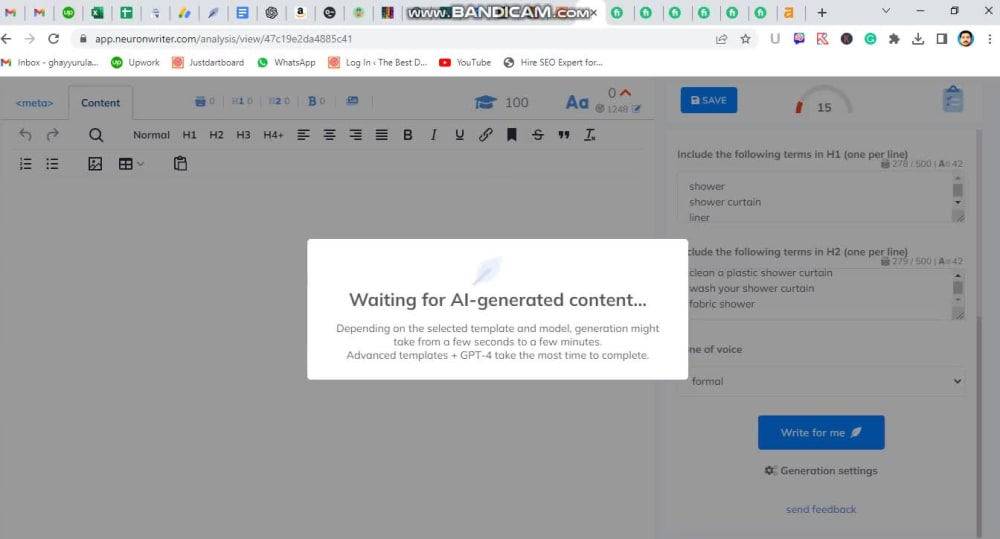Click the bookmark icon in toolbar
This screenshot has width=1000, height=539.
511,135
